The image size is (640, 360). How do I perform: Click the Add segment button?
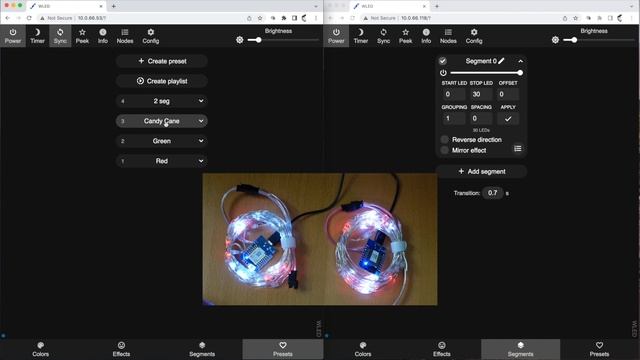(x=482, y=171)
